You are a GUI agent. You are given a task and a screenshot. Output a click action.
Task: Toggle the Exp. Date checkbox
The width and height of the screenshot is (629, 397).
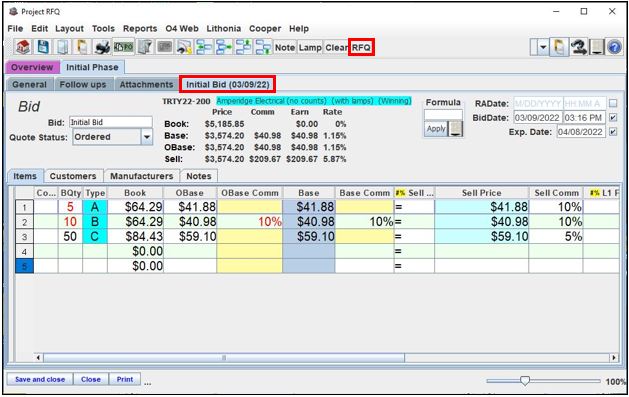tap(613, 132)
